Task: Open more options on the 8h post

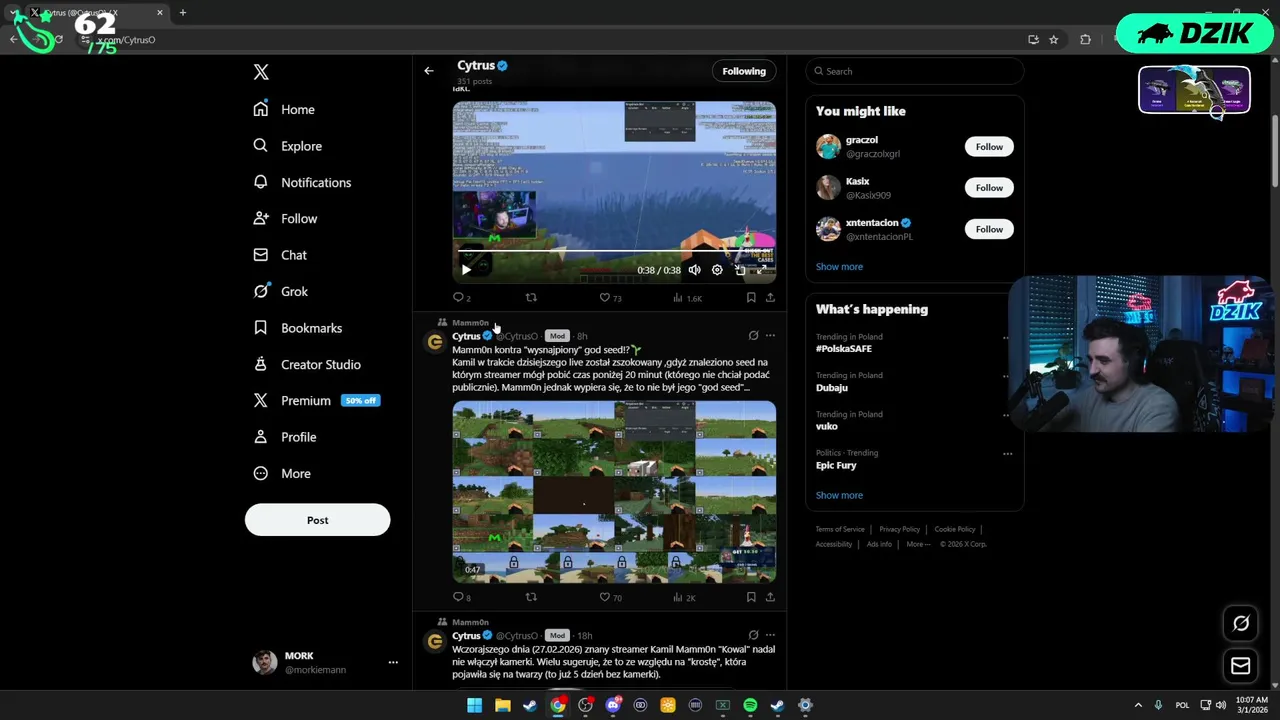Action: point(770,336)
